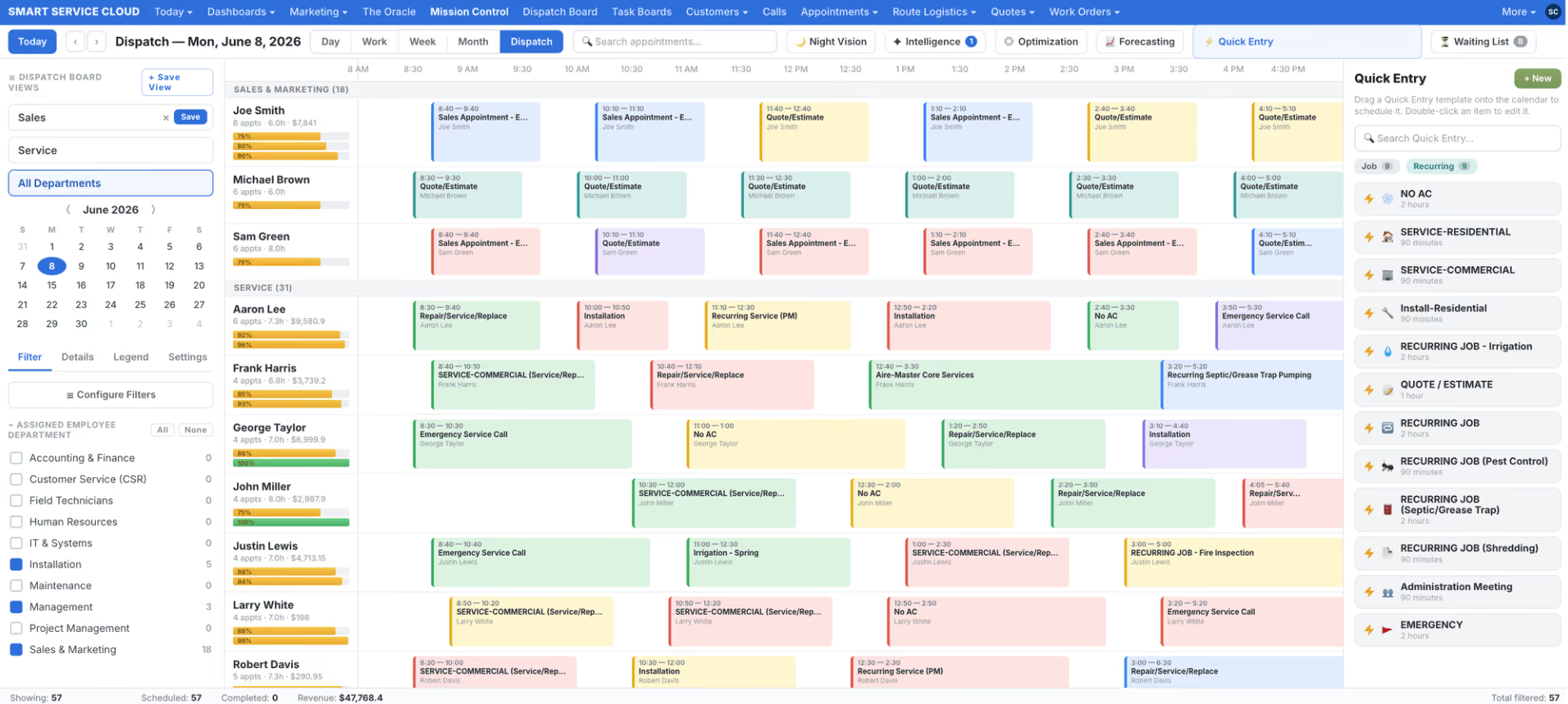
Task: Check Field Technicians filter
Action: (x=16, y=501)
